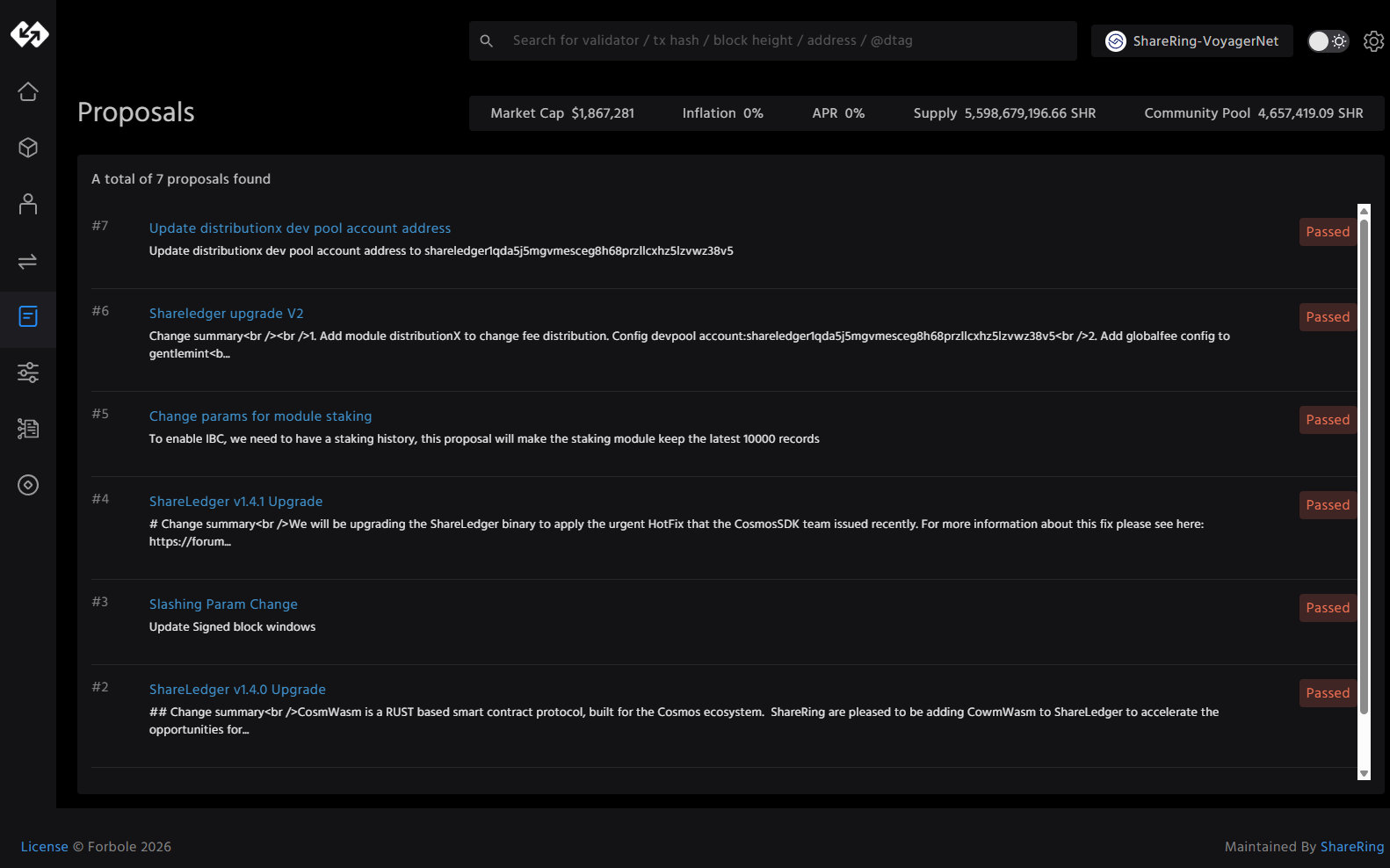Open the checklist icon in sidebar
1390x868 pixels.
point(28,429)
